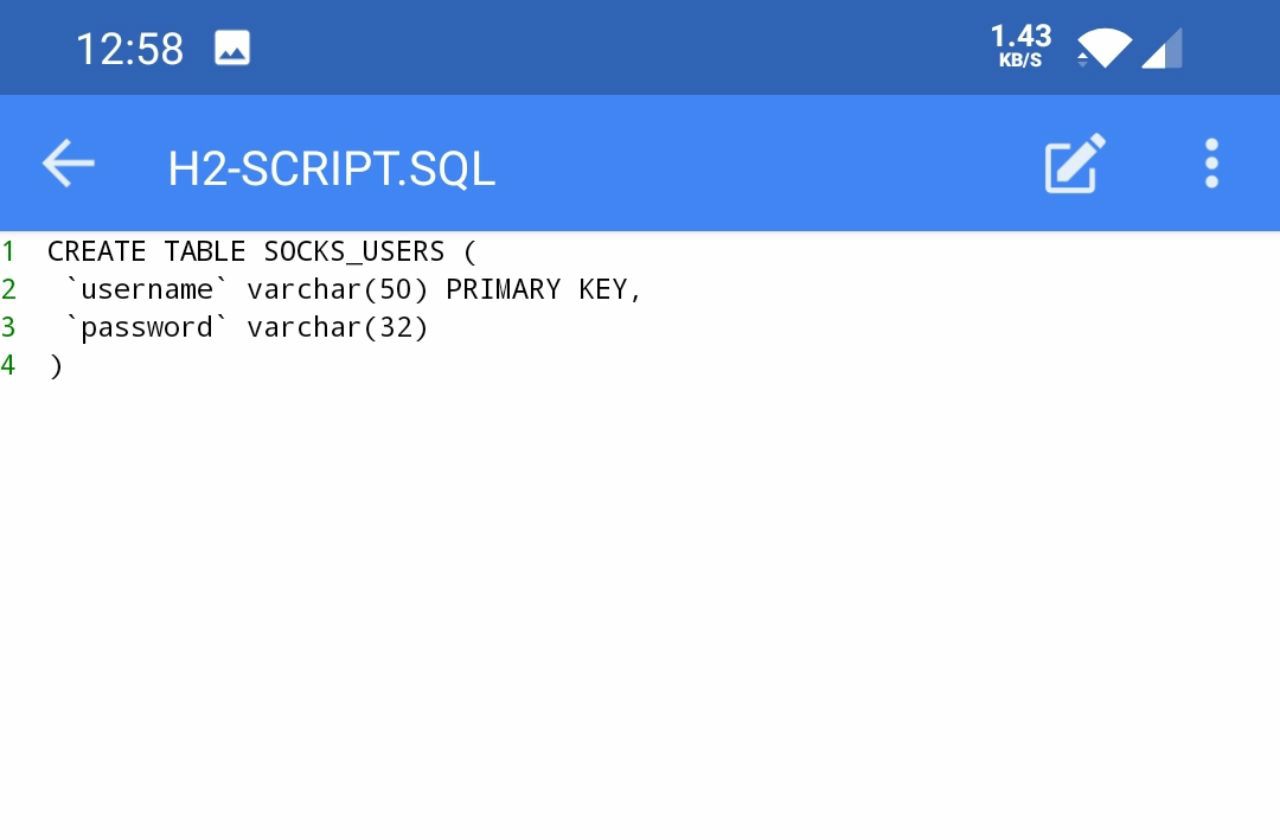Tap the back arrow icon

click(68, 163)
